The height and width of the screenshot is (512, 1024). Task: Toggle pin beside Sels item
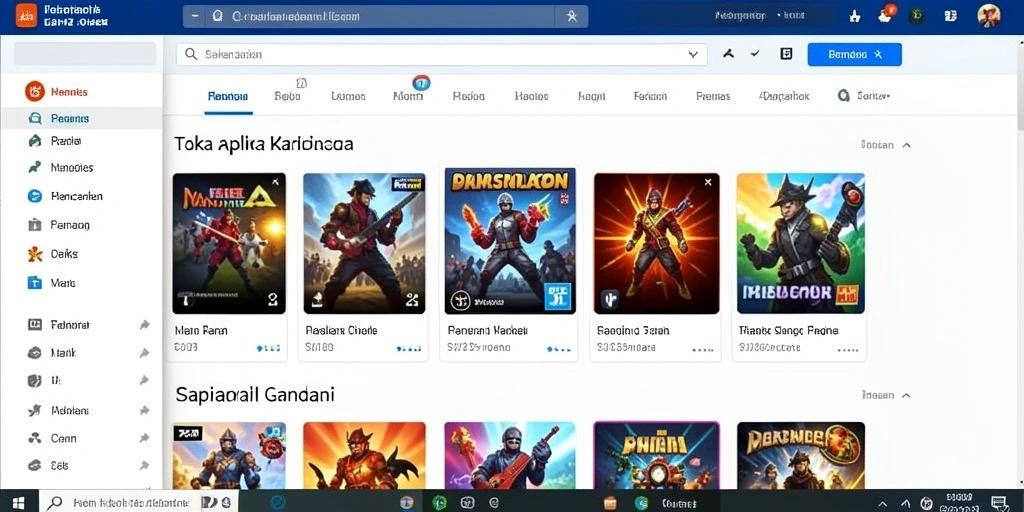144,466
